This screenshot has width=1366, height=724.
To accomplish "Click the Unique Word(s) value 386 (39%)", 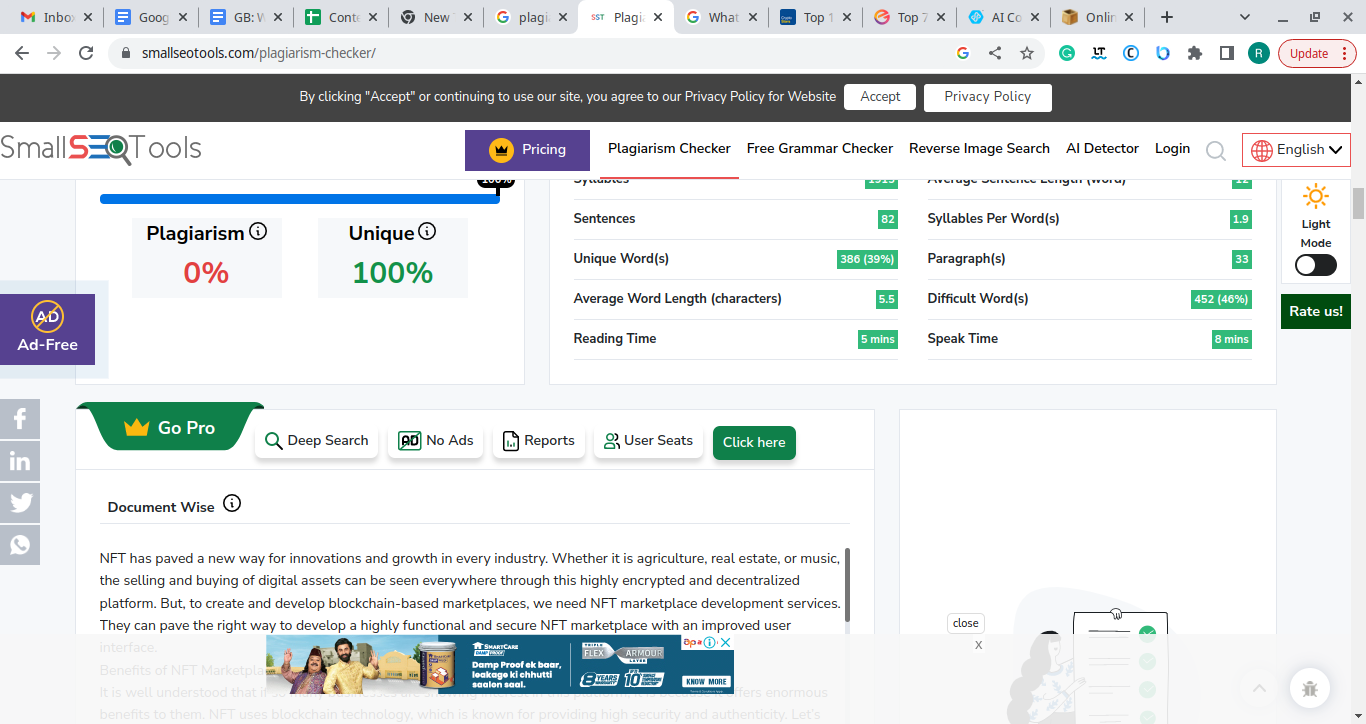I will point(867,259).
